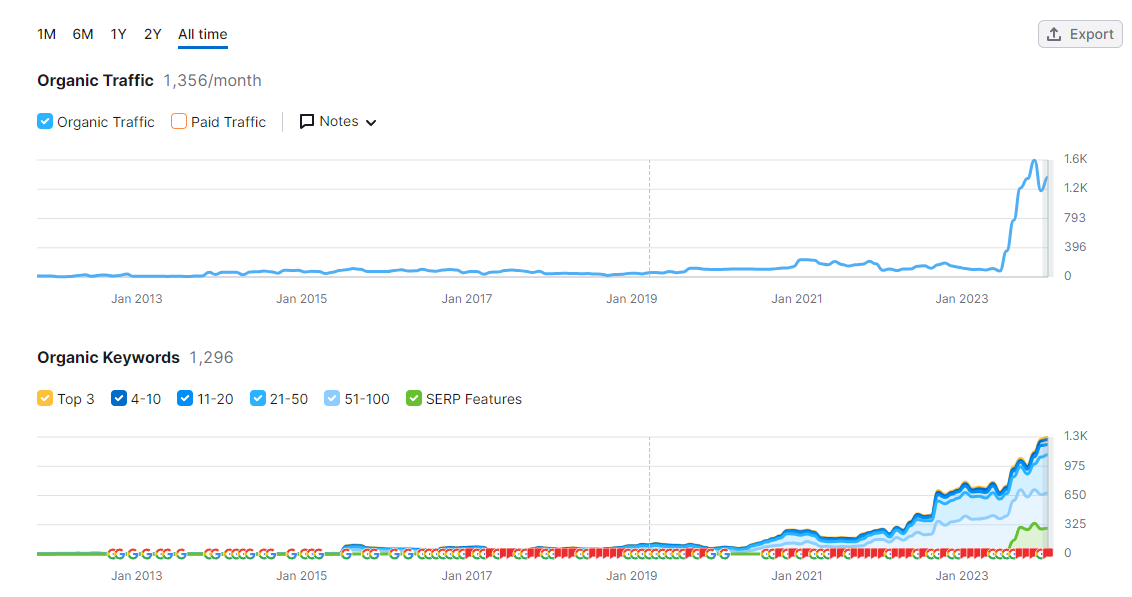Image resolution: width=1132 pixels, height=597 pixels.
Task: Toggle the 11-20 keywords checkbox
Action: (184, 398)
